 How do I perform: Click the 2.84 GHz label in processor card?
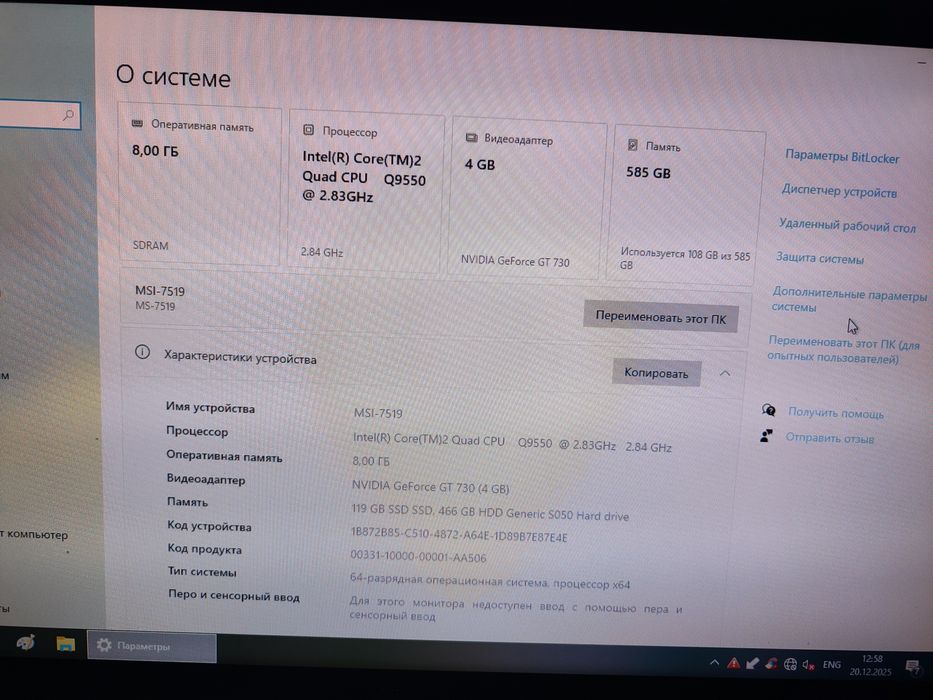(x=321, y=252)
